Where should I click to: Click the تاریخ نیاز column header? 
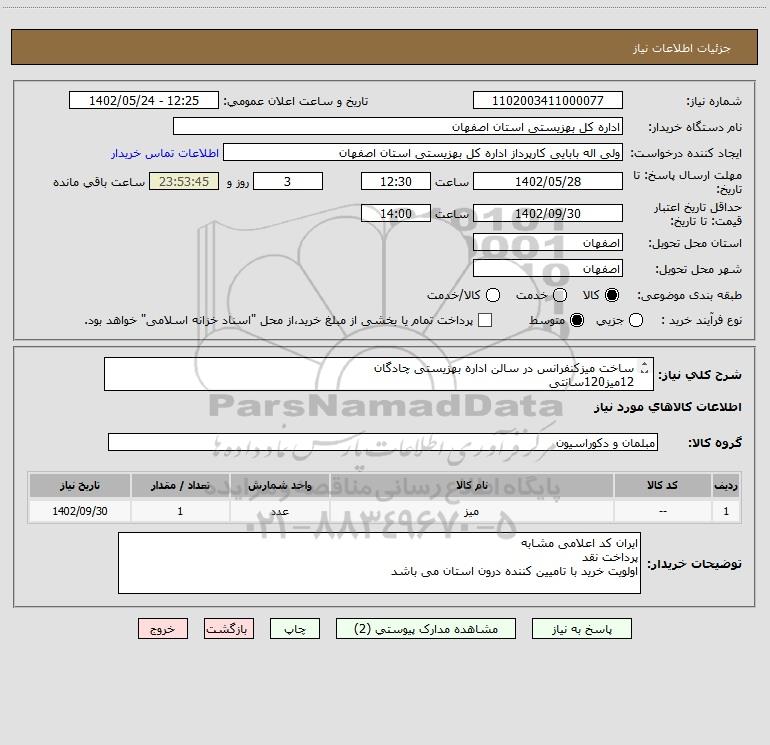[x=80, y=485]
